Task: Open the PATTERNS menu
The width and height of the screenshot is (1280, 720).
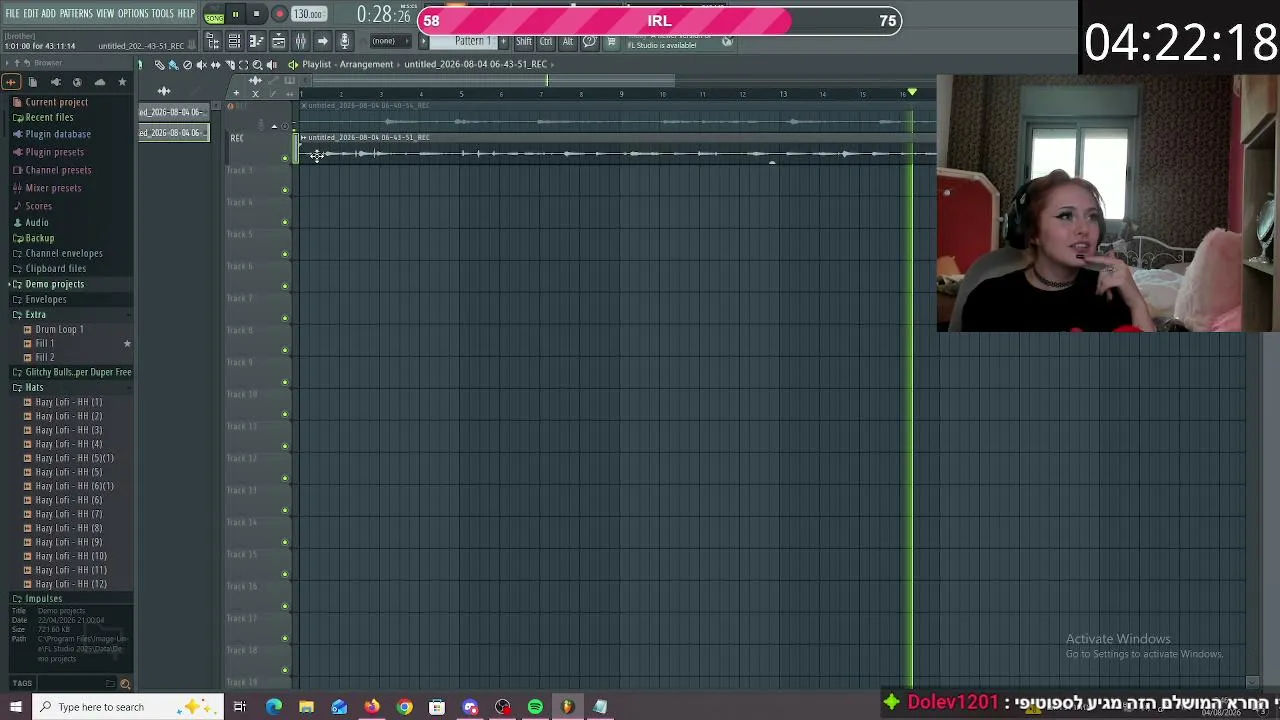Action: tap(76, 13)
